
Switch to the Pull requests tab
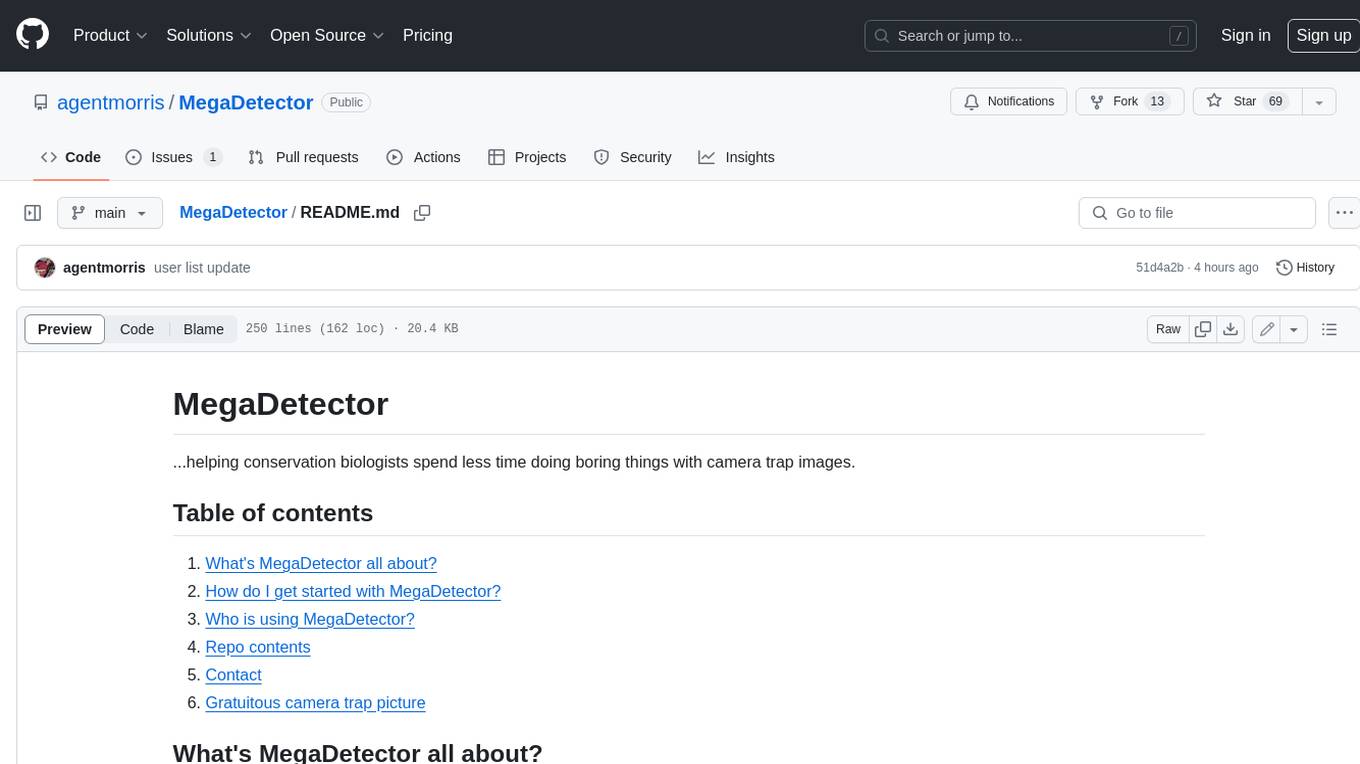click(x=303, y=157)
